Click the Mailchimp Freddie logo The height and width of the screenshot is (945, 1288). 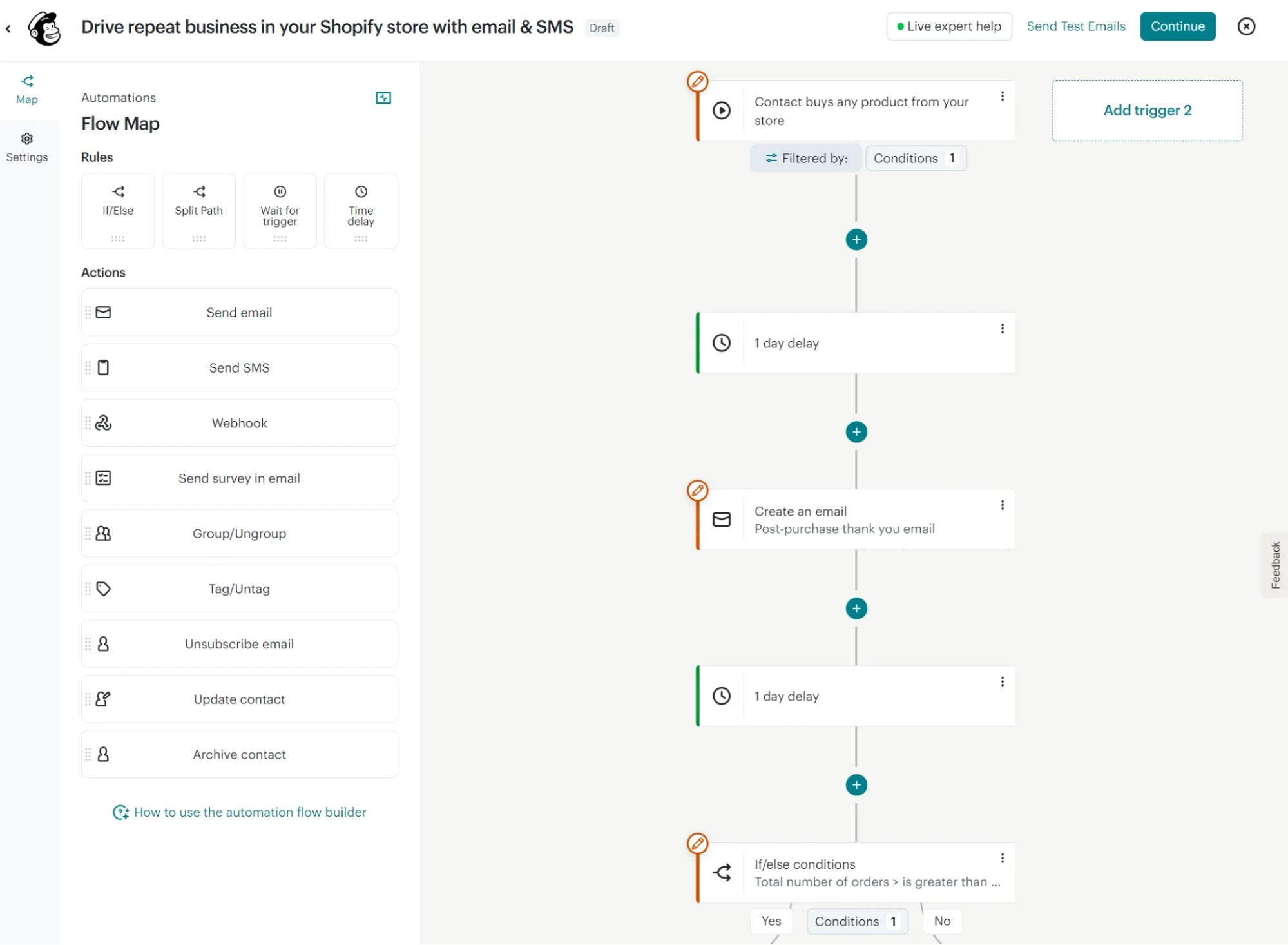tap(44, 28)
